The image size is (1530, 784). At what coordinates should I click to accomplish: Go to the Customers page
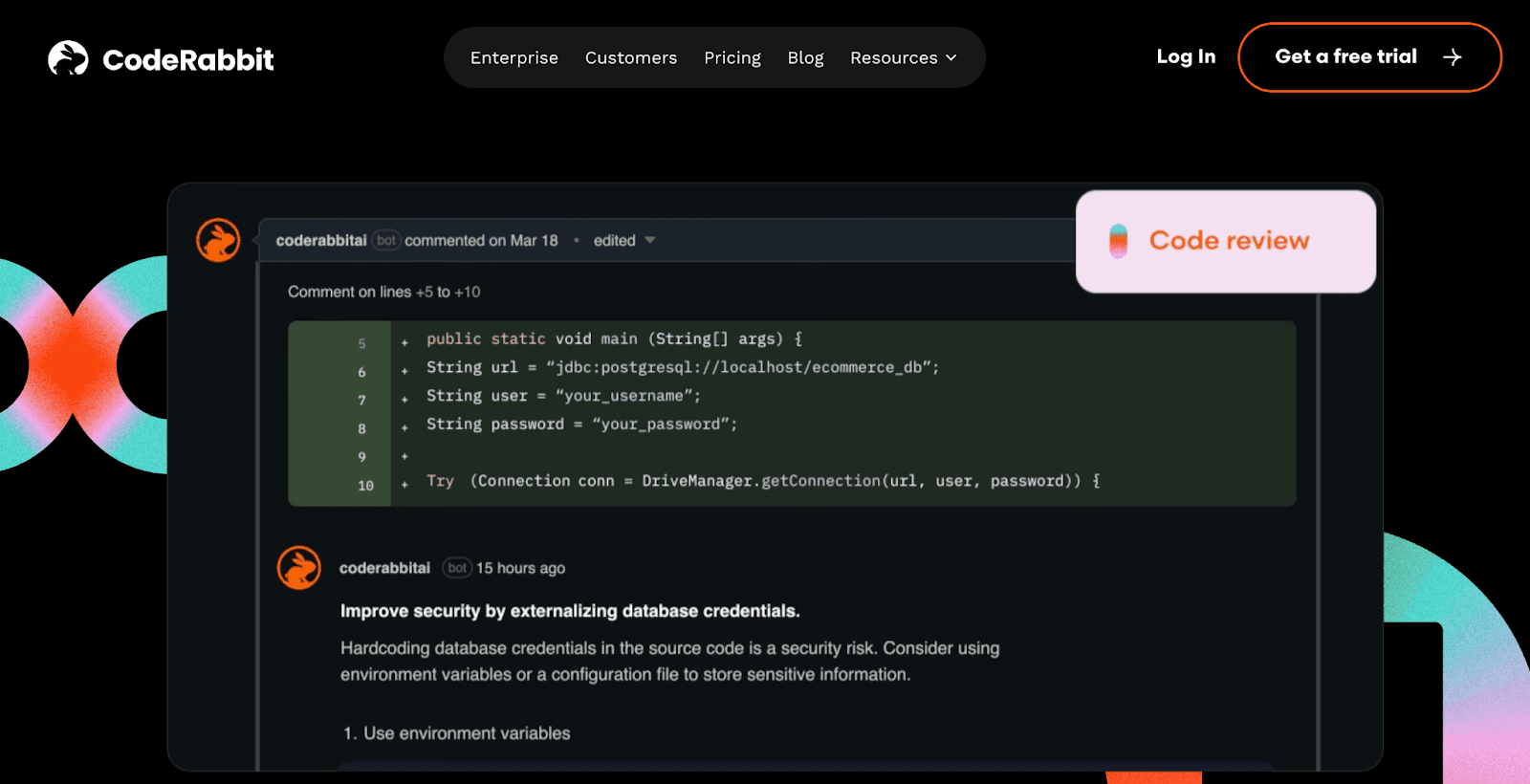(630, 57)
